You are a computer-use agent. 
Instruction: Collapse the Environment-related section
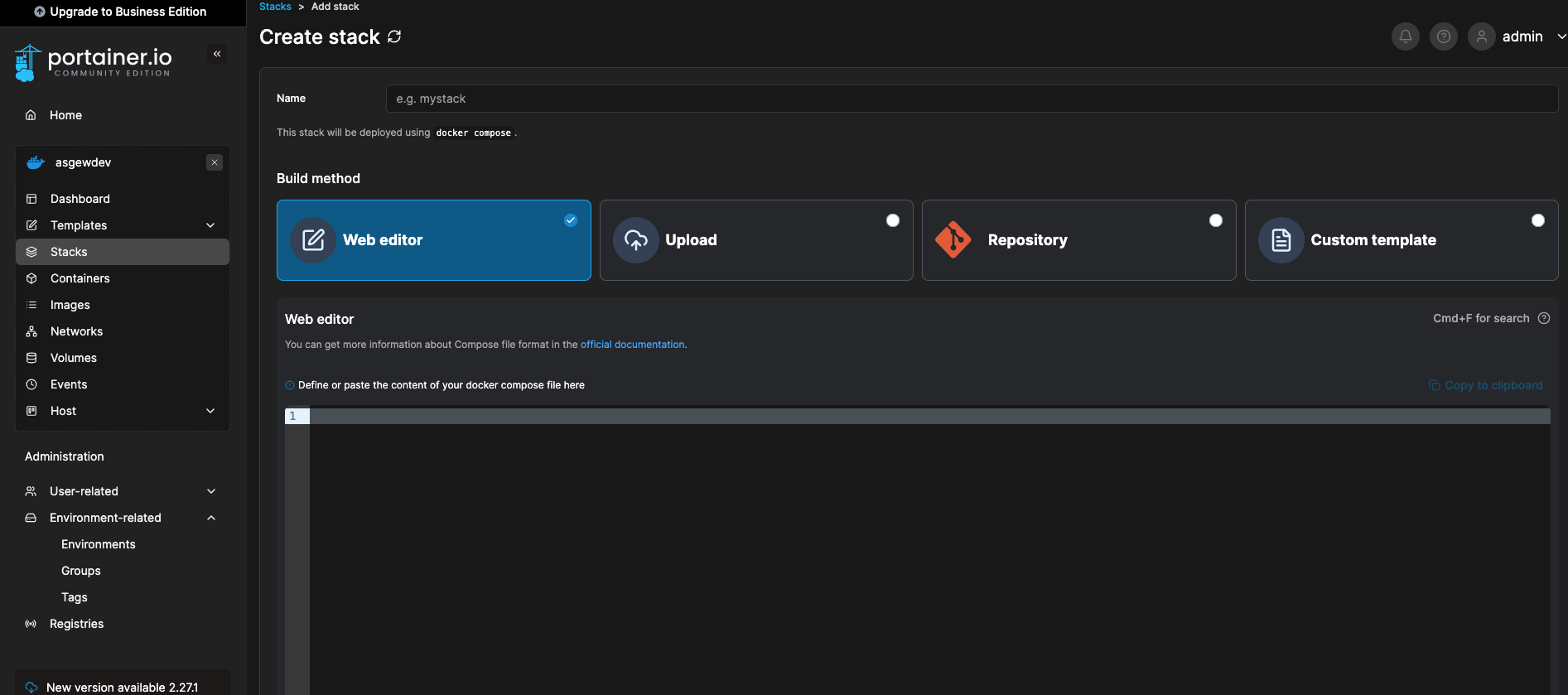211,518
